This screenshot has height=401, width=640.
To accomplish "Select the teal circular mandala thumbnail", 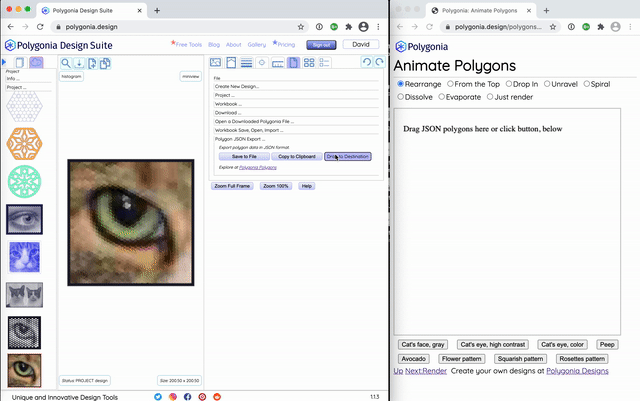I will coord(24,182).
